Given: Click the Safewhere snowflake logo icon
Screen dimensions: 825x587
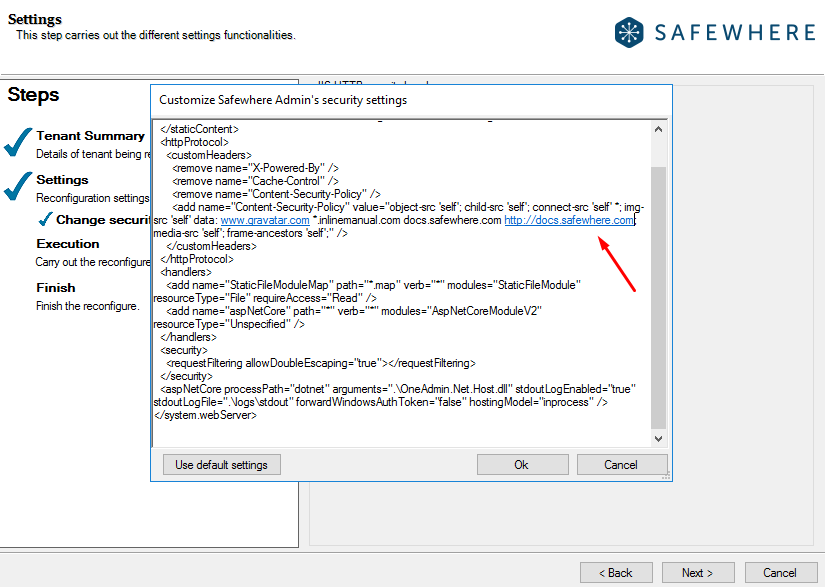Looking at the screenshot, I should (x=631, y=32).
